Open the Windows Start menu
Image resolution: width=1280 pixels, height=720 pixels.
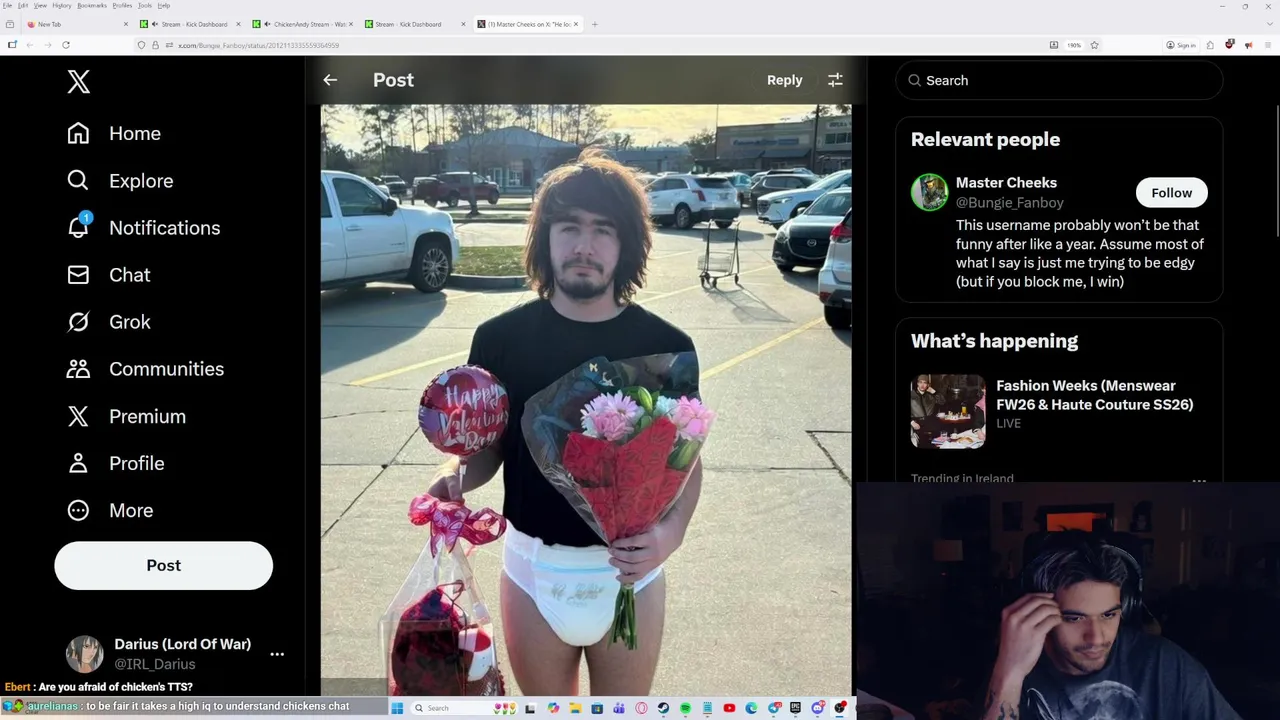click(397, 708)
